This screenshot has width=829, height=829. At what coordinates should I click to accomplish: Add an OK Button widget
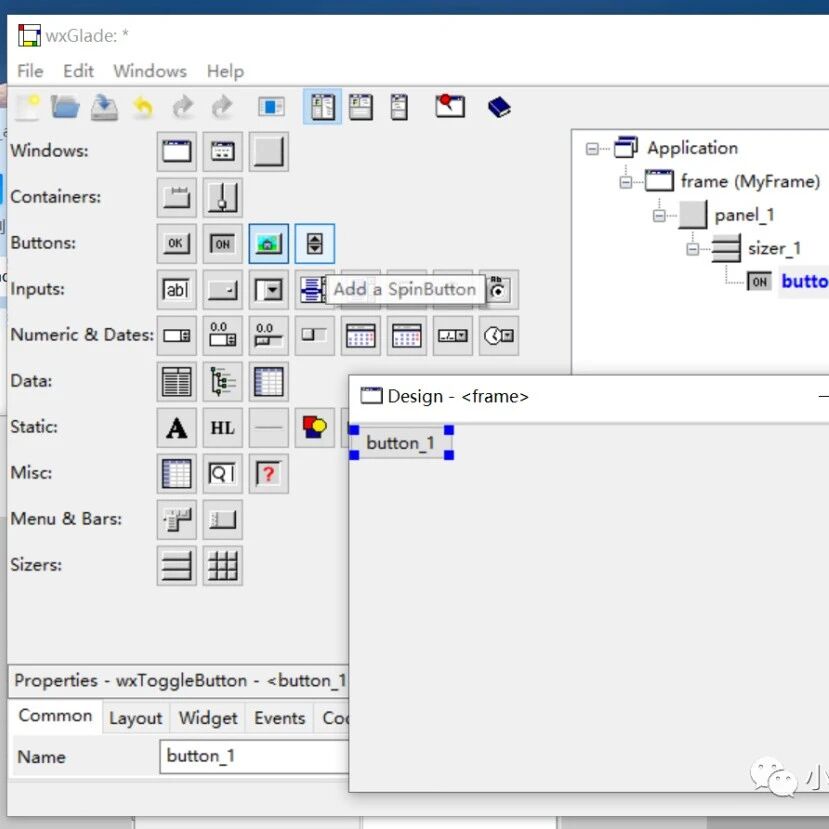[x=177, y=244]
